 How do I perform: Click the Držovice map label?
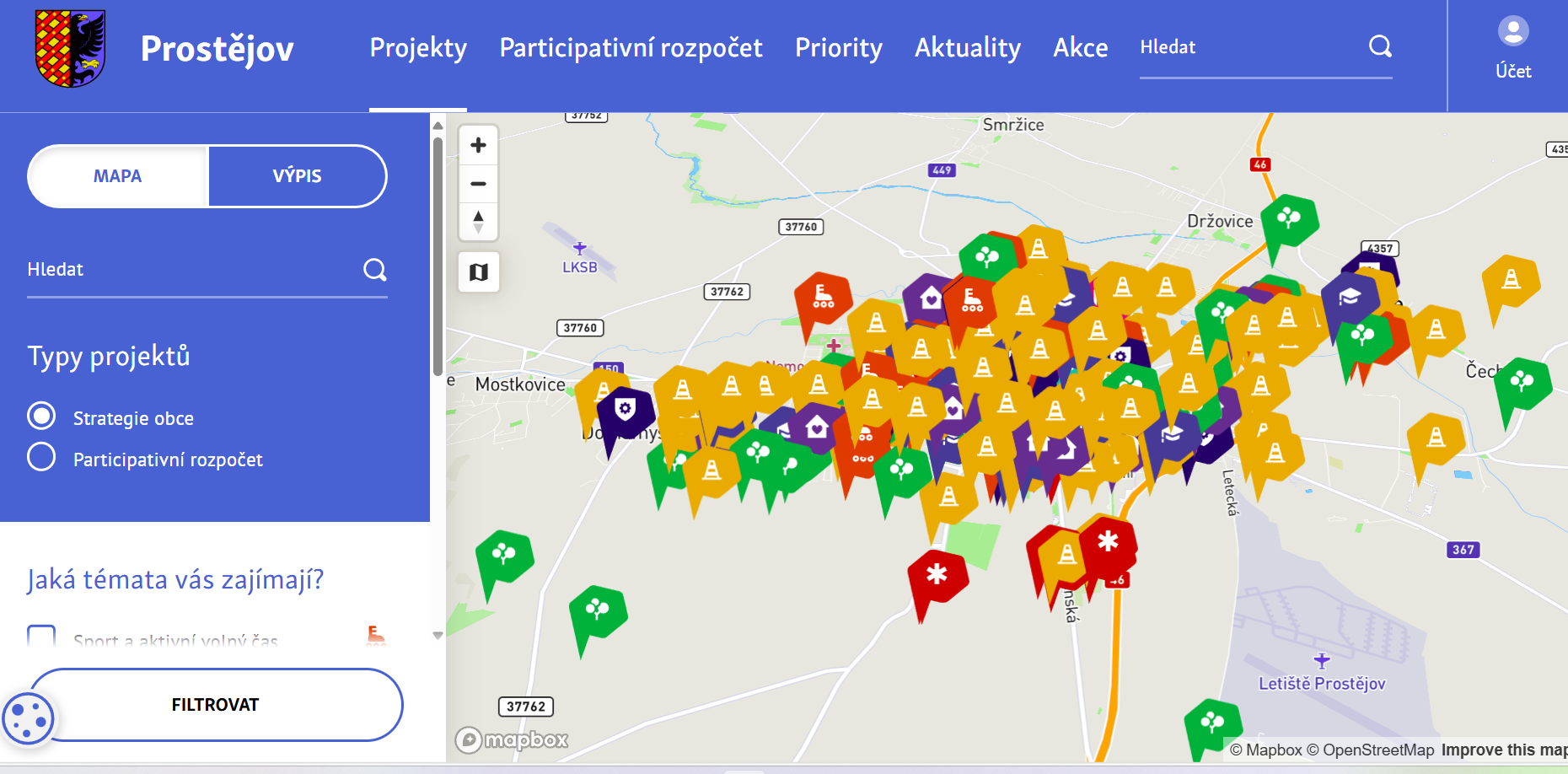[x=1220, y=221]
